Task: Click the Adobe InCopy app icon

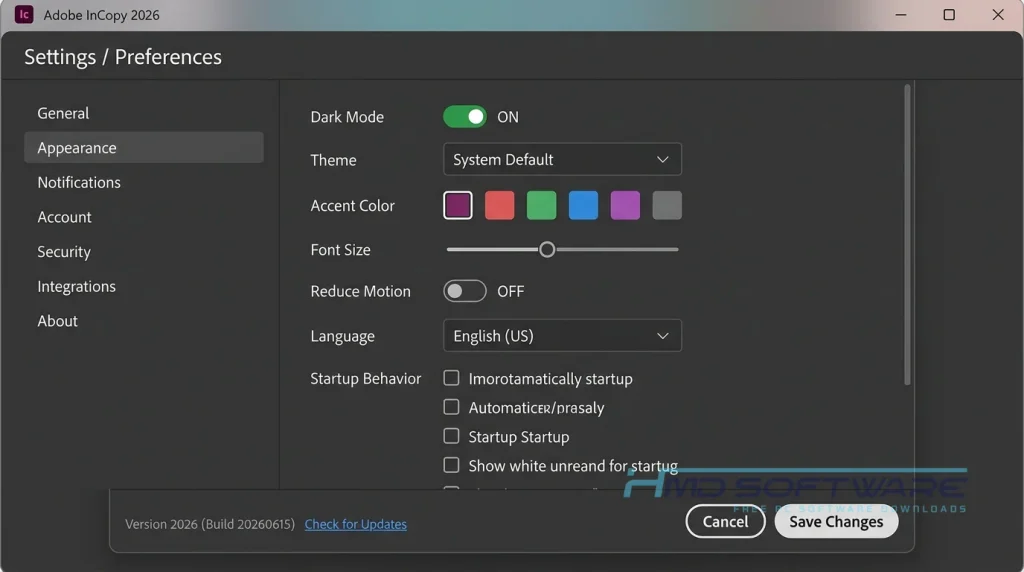Action: coord(24,14)
